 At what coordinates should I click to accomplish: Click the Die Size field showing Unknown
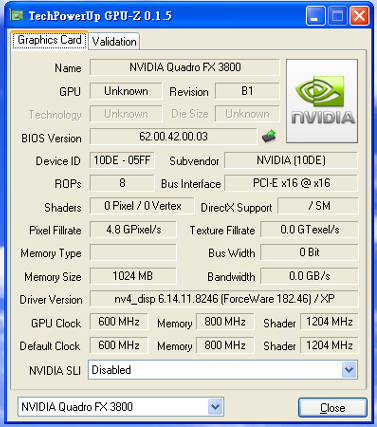pyautogui.click(x=247, y=114)
